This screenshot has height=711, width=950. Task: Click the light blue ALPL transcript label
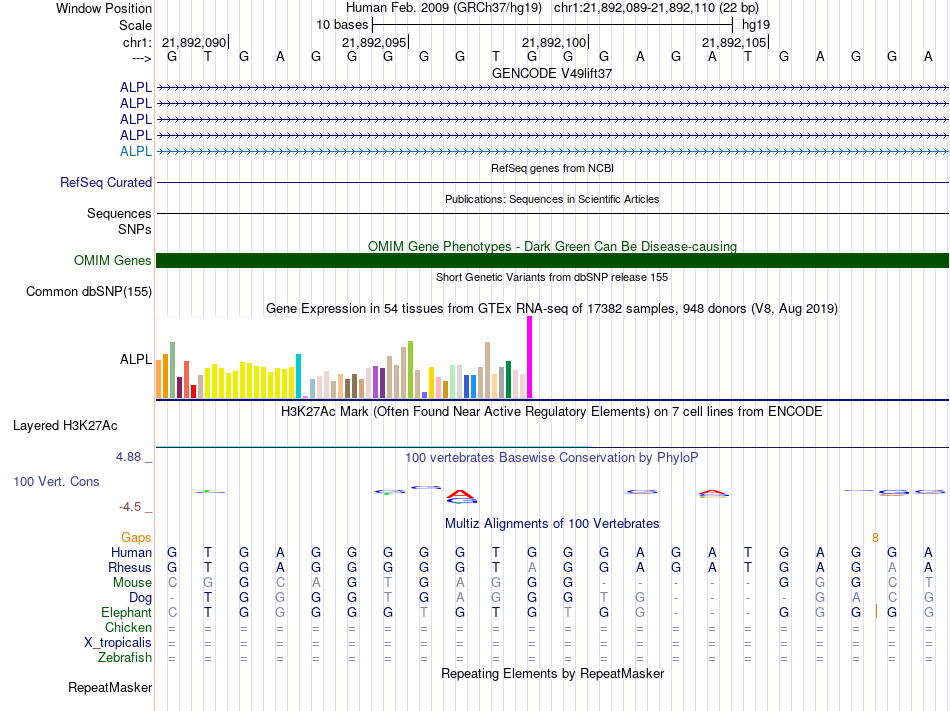pyautogui.click(x=136, y=151)
